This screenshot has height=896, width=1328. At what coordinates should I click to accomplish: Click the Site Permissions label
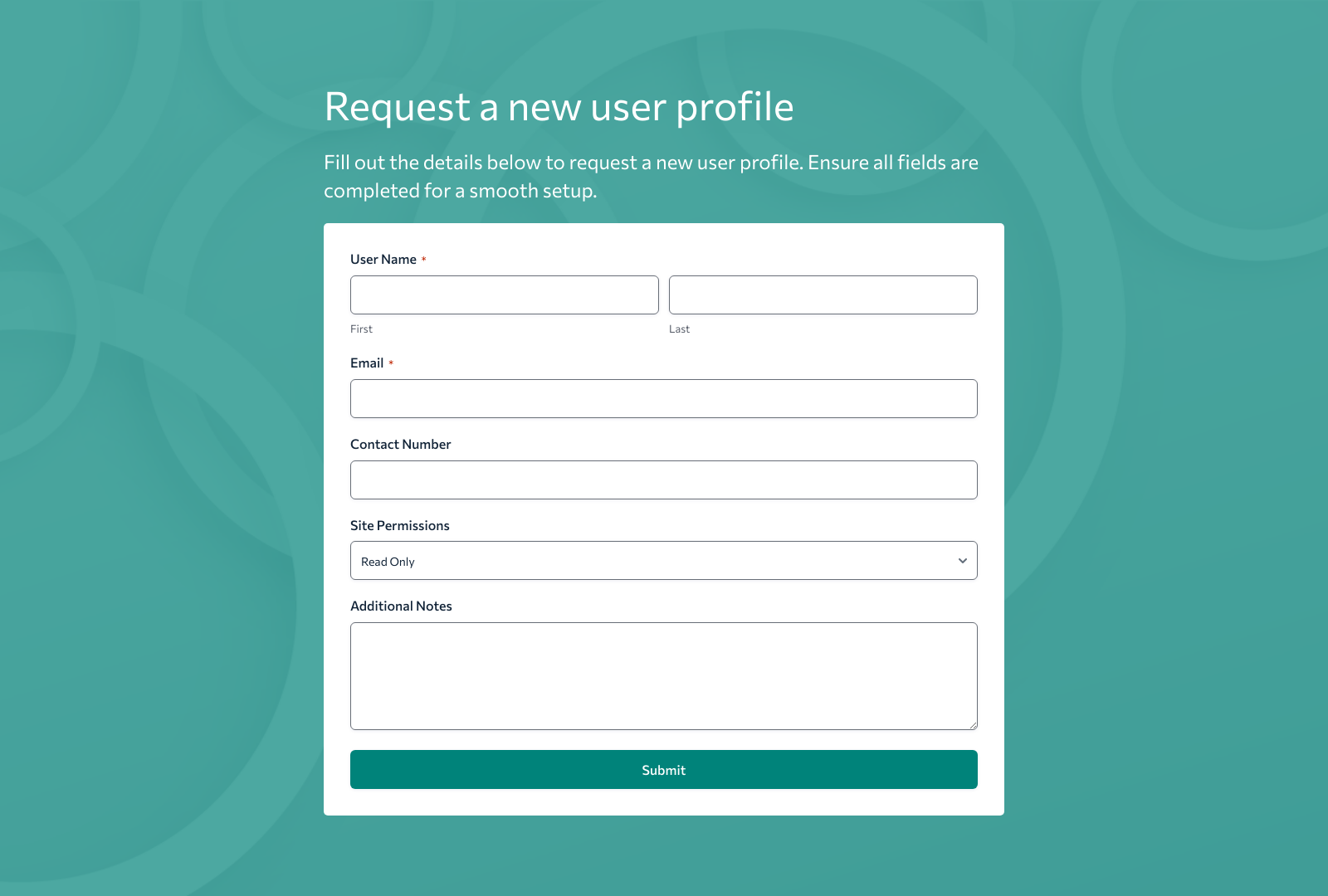point(399,525)
